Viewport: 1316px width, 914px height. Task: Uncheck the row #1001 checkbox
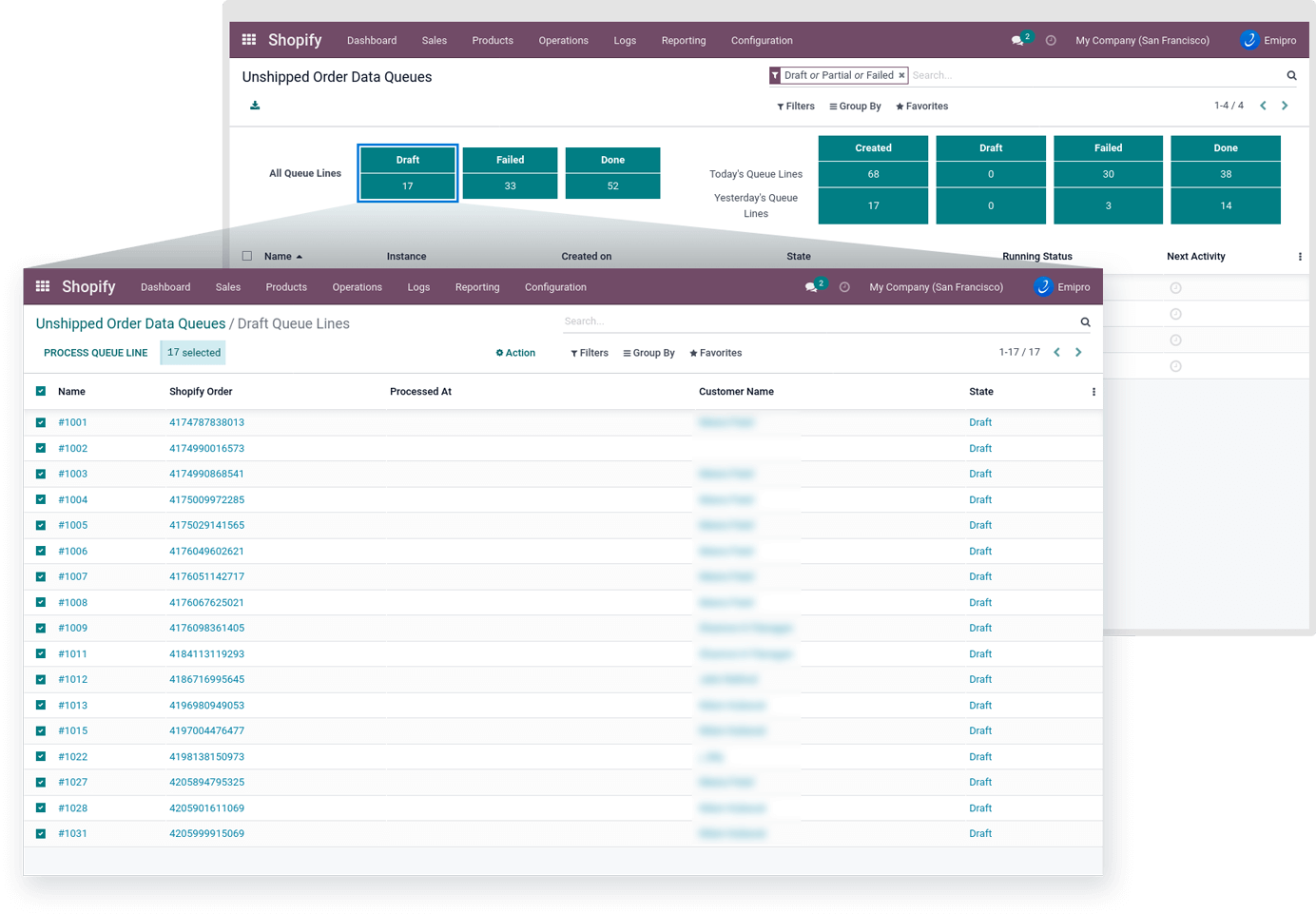[41, 422]
